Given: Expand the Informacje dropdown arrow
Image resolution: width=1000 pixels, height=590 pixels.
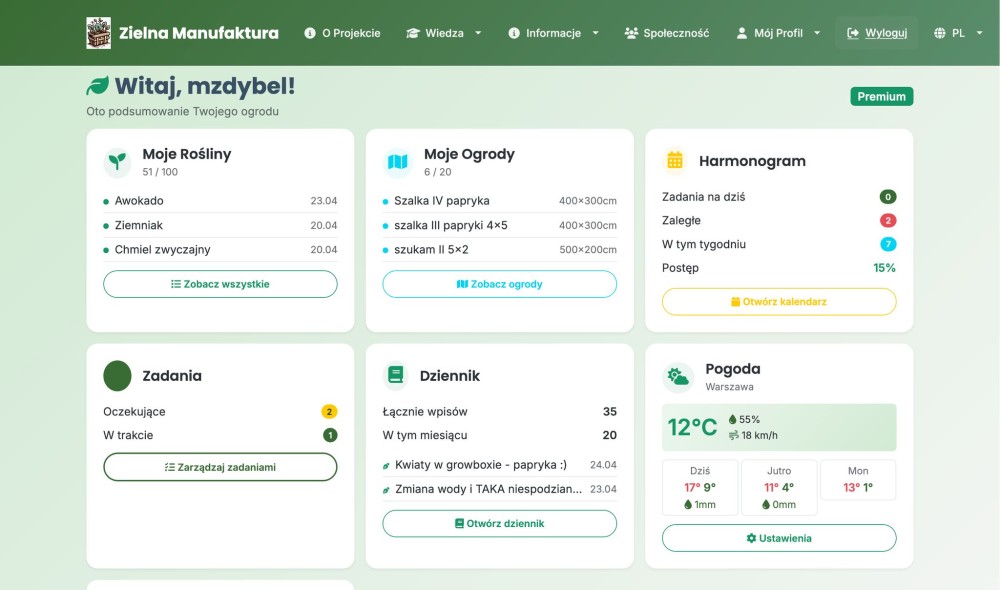Looking at the screenshot, I should pyautogui.click(x=595, y=33).
